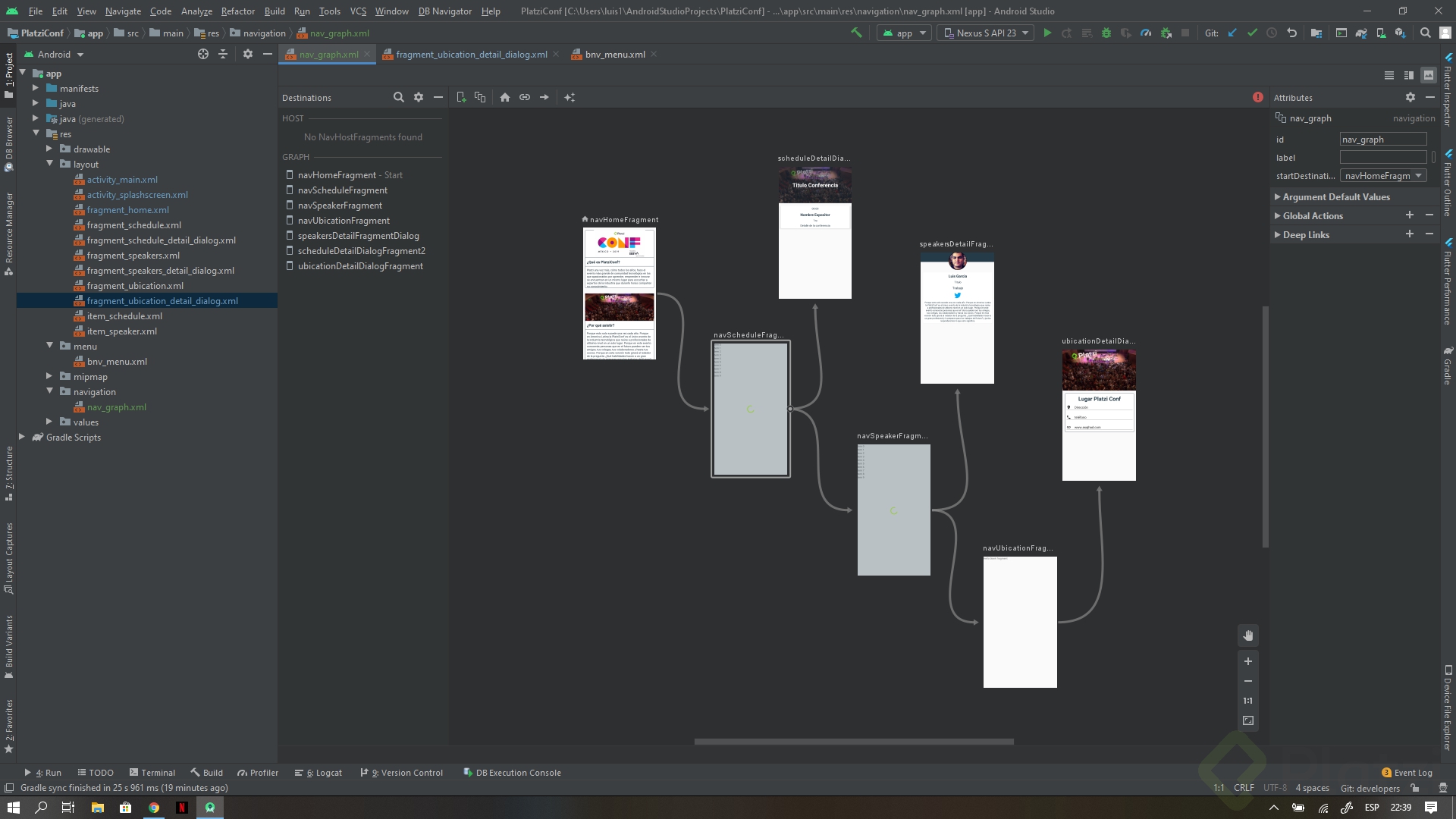Open the Refactor menu
Viewport: 1456px width, 819px height.
[237, 11]
